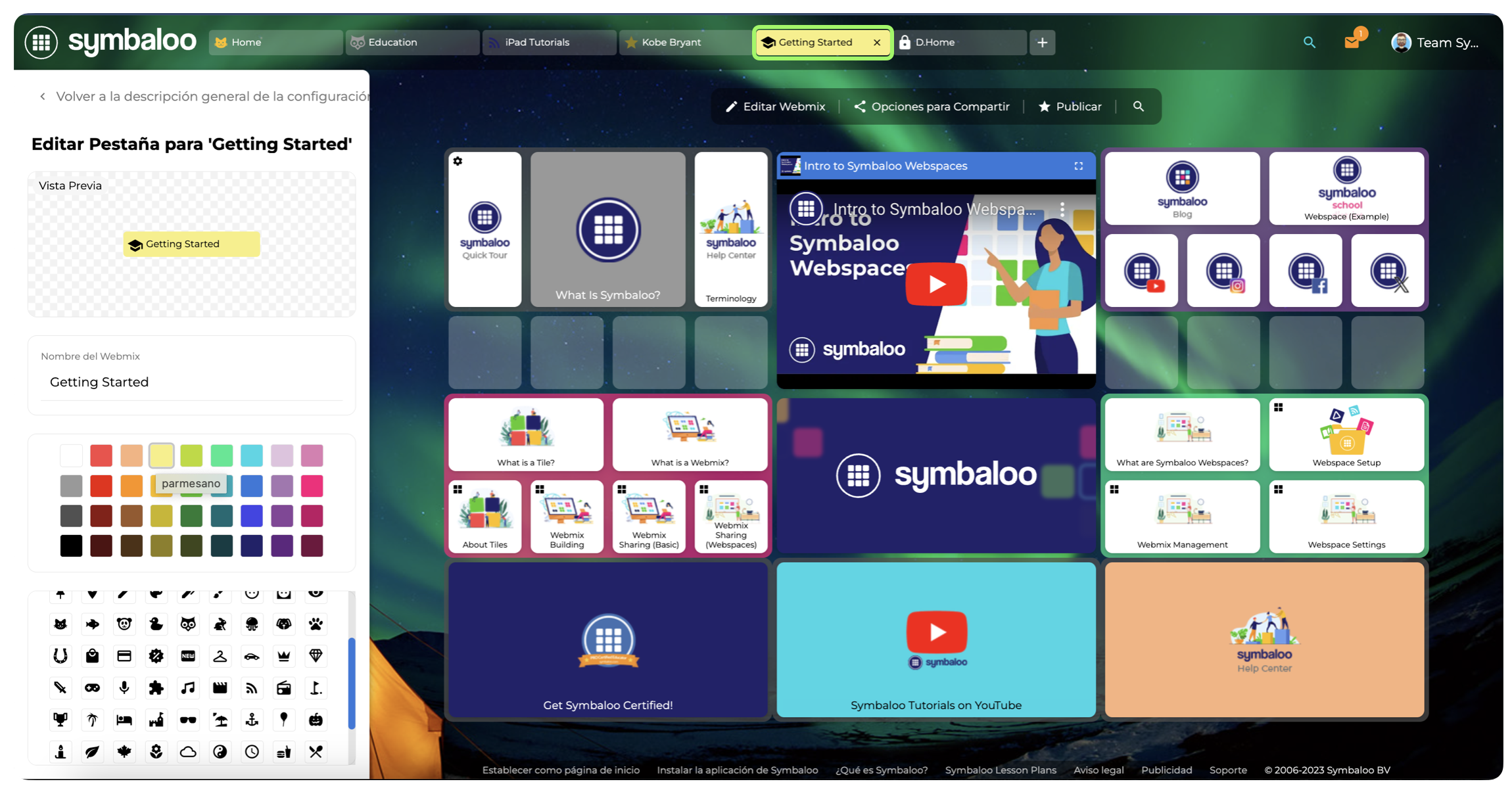
Task: Select the cyan color swatch
Action: coord(252,455)
